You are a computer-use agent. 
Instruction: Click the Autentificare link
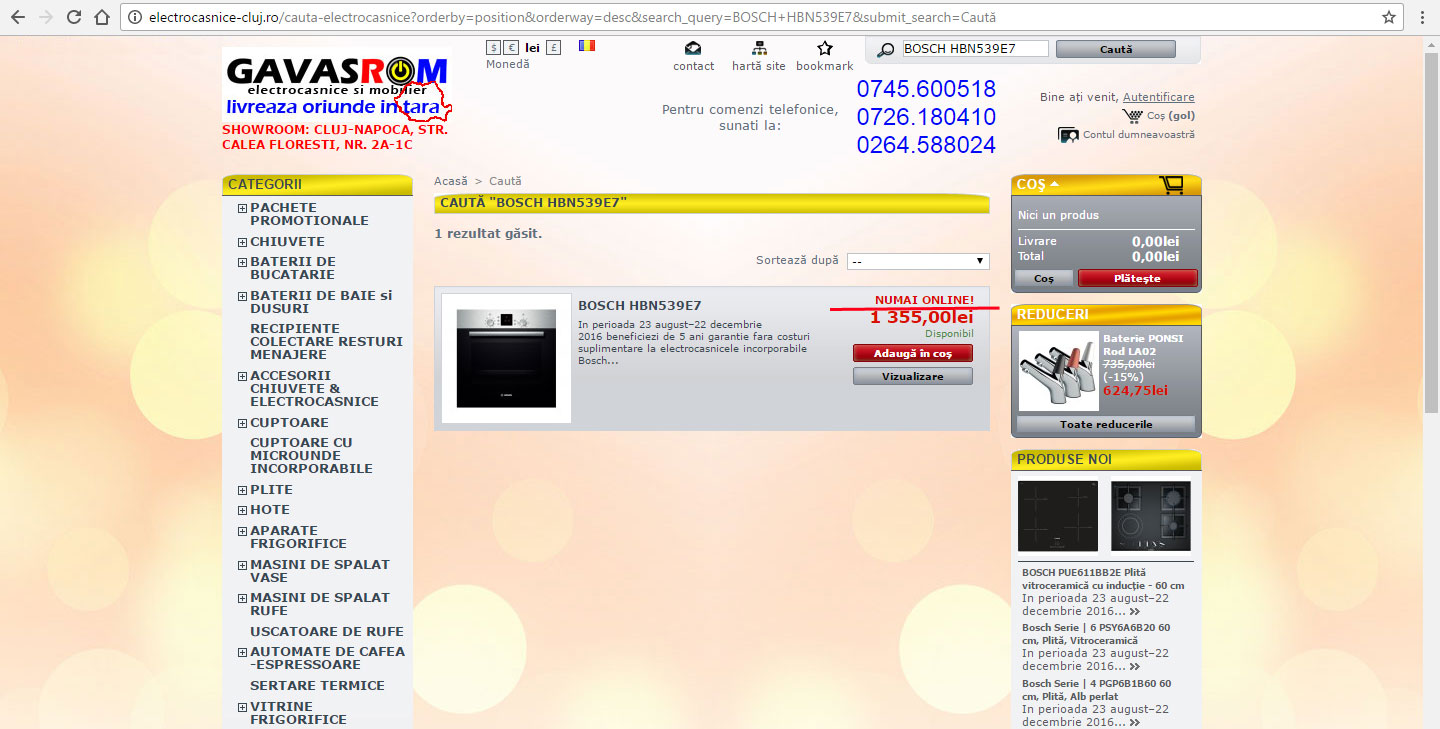point(1158,97)
